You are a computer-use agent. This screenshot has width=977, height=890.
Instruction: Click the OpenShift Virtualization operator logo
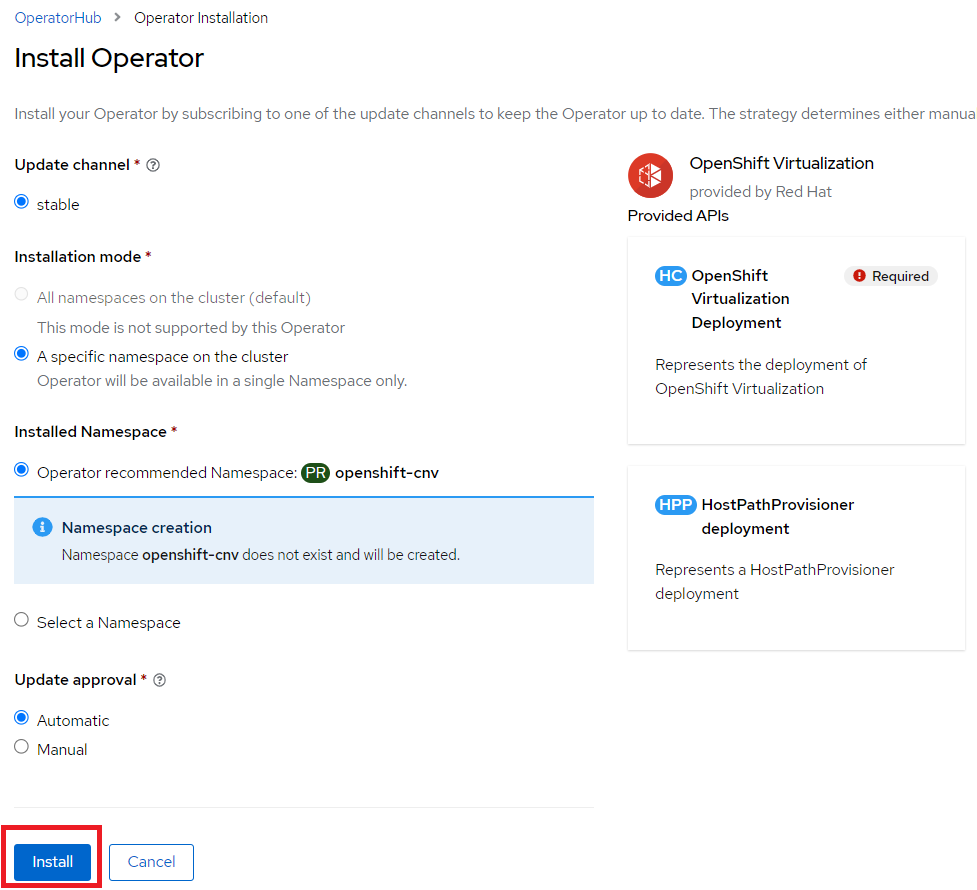tap(650, 176)
